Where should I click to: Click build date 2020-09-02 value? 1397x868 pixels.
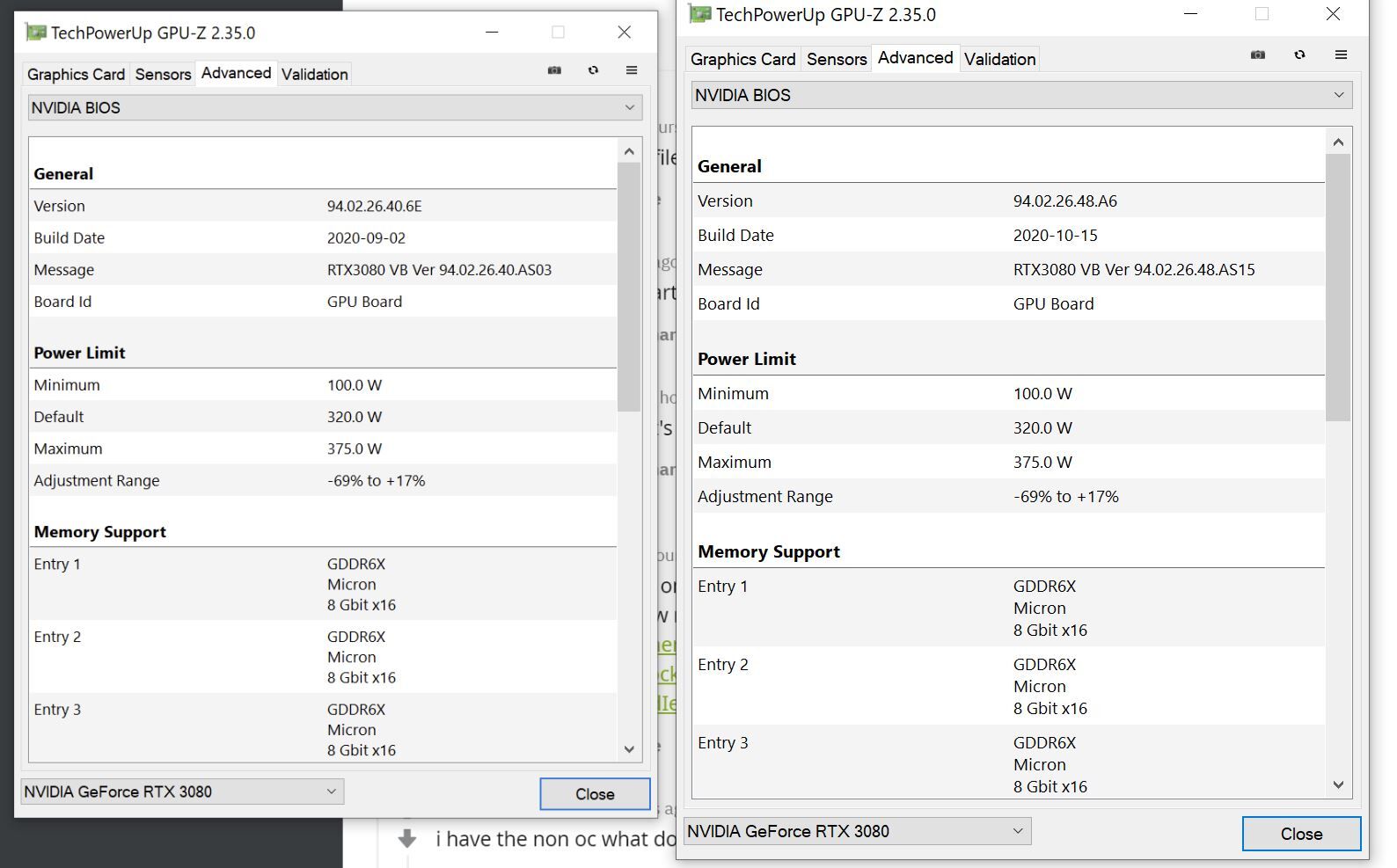[x=366, y=237]
